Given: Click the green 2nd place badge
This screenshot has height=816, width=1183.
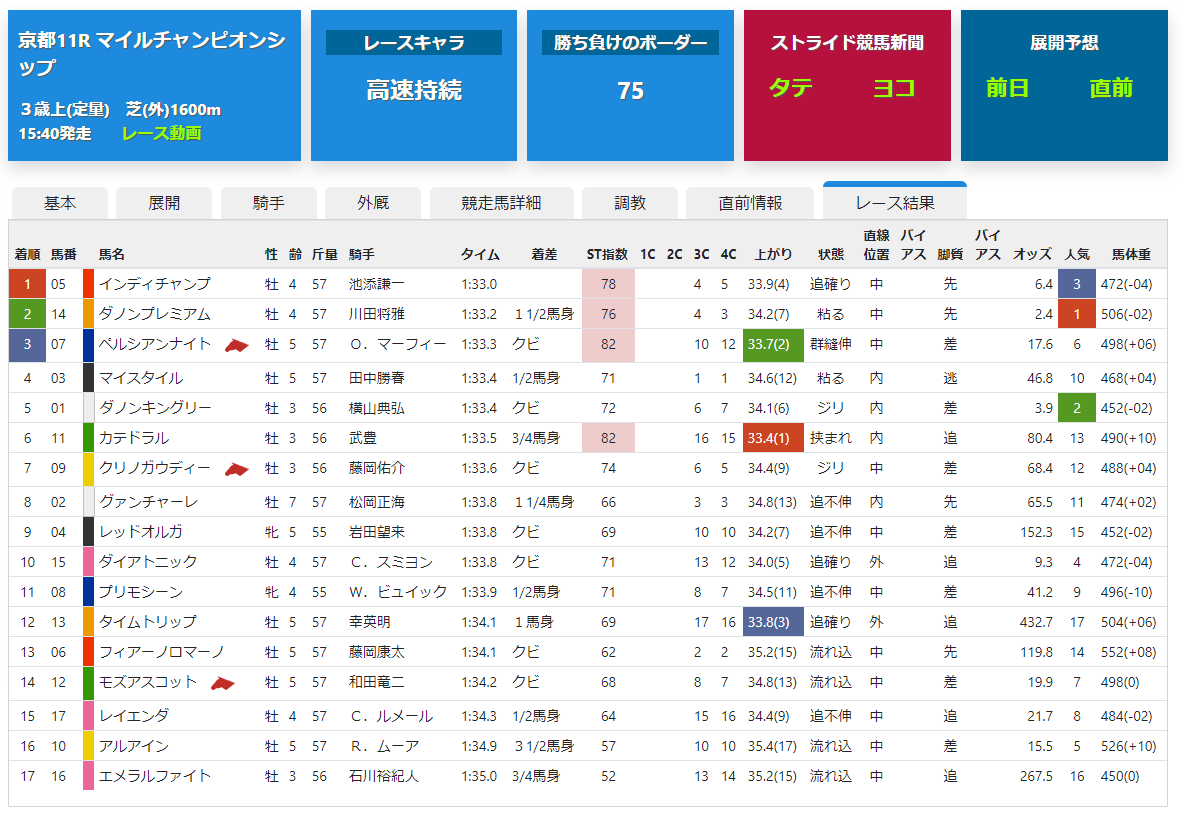Looking at the screenshot, I should point(27,314).
